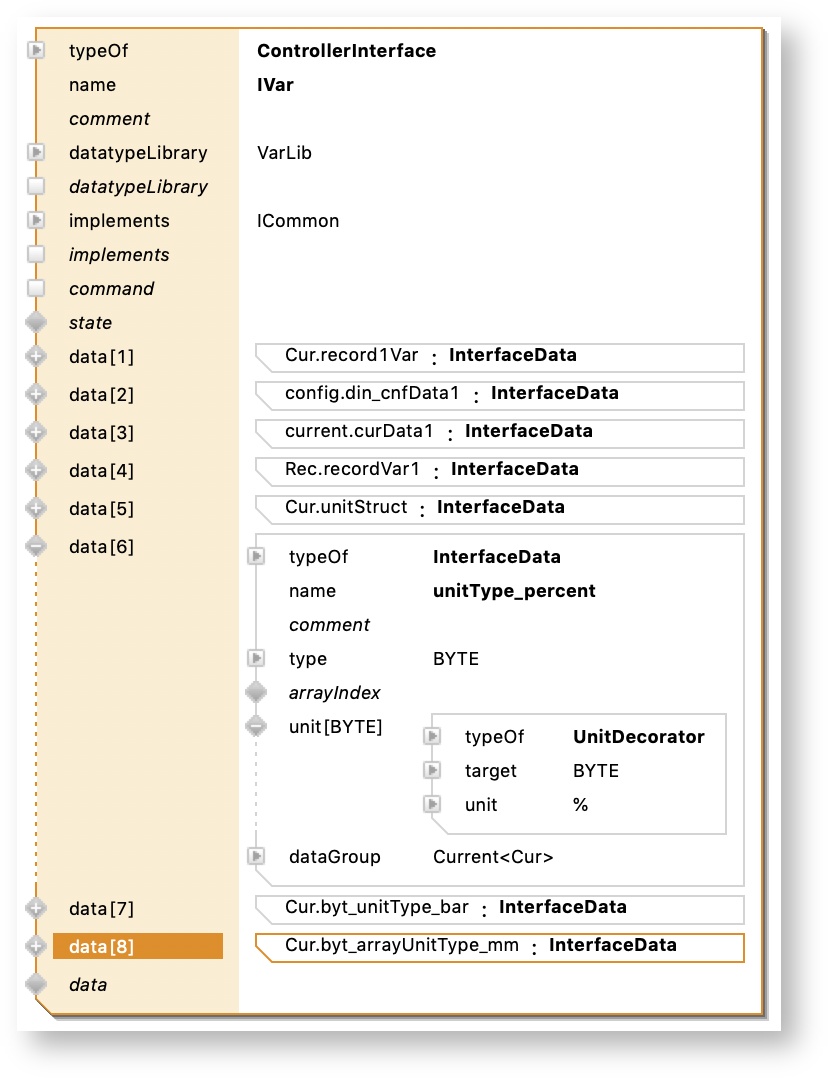The width and height of the screenshot is (829, 1079).
Task: Toggle the empty italic datatypeLibrary checkbox
Action: tap(36, 187)
